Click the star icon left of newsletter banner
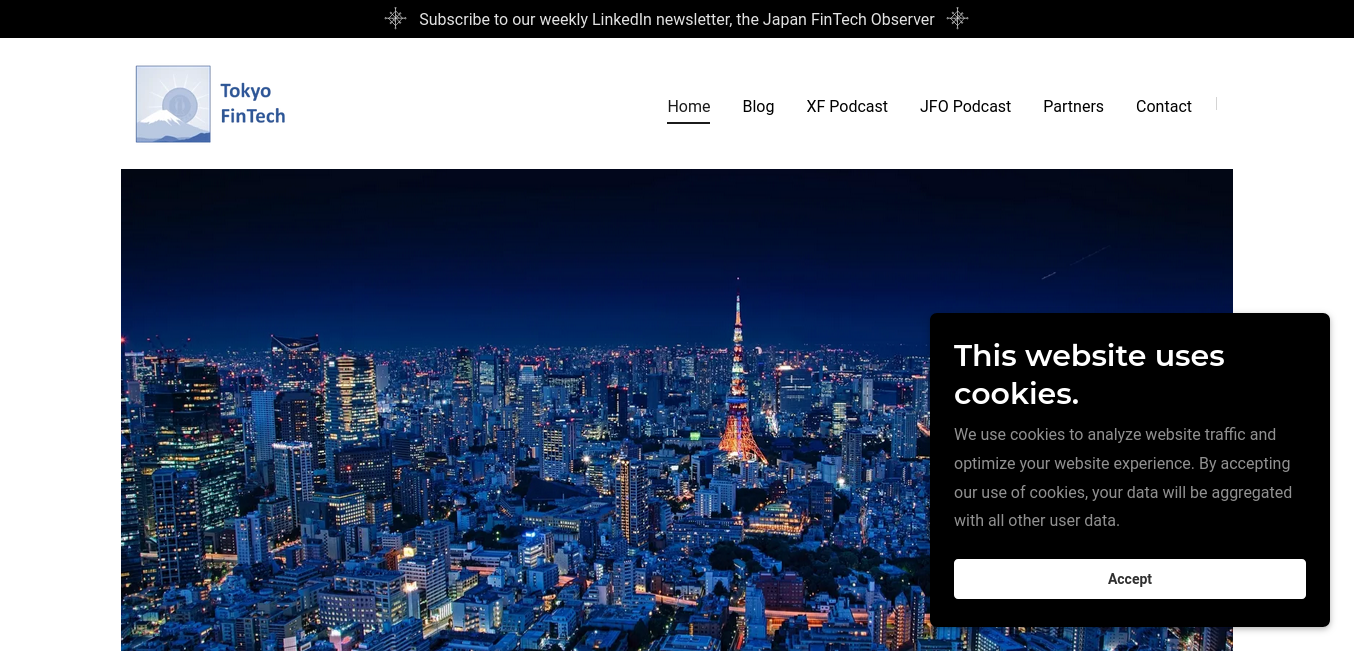Viewport: 1366px width, 651px height. [x=396, y=19]
